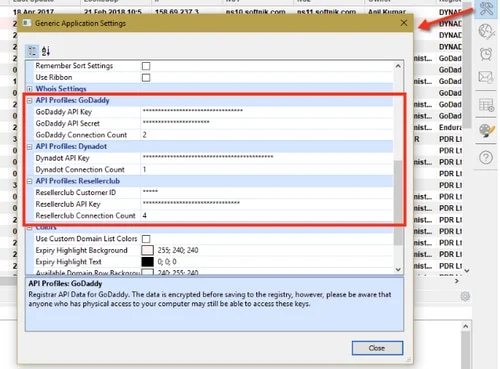The width and height of the screenshot is (500, 369).
Task: Toggle Use Custom Domain List Colors checkbox
Action: (x=146, y=239)
